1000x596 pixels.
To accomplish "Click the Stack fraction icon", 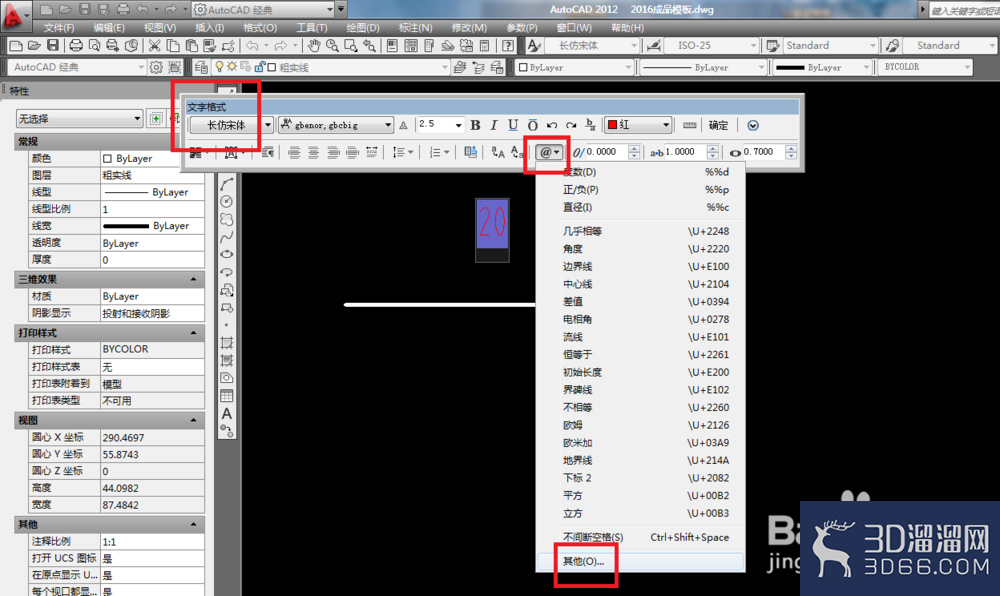I will (591, 126).
